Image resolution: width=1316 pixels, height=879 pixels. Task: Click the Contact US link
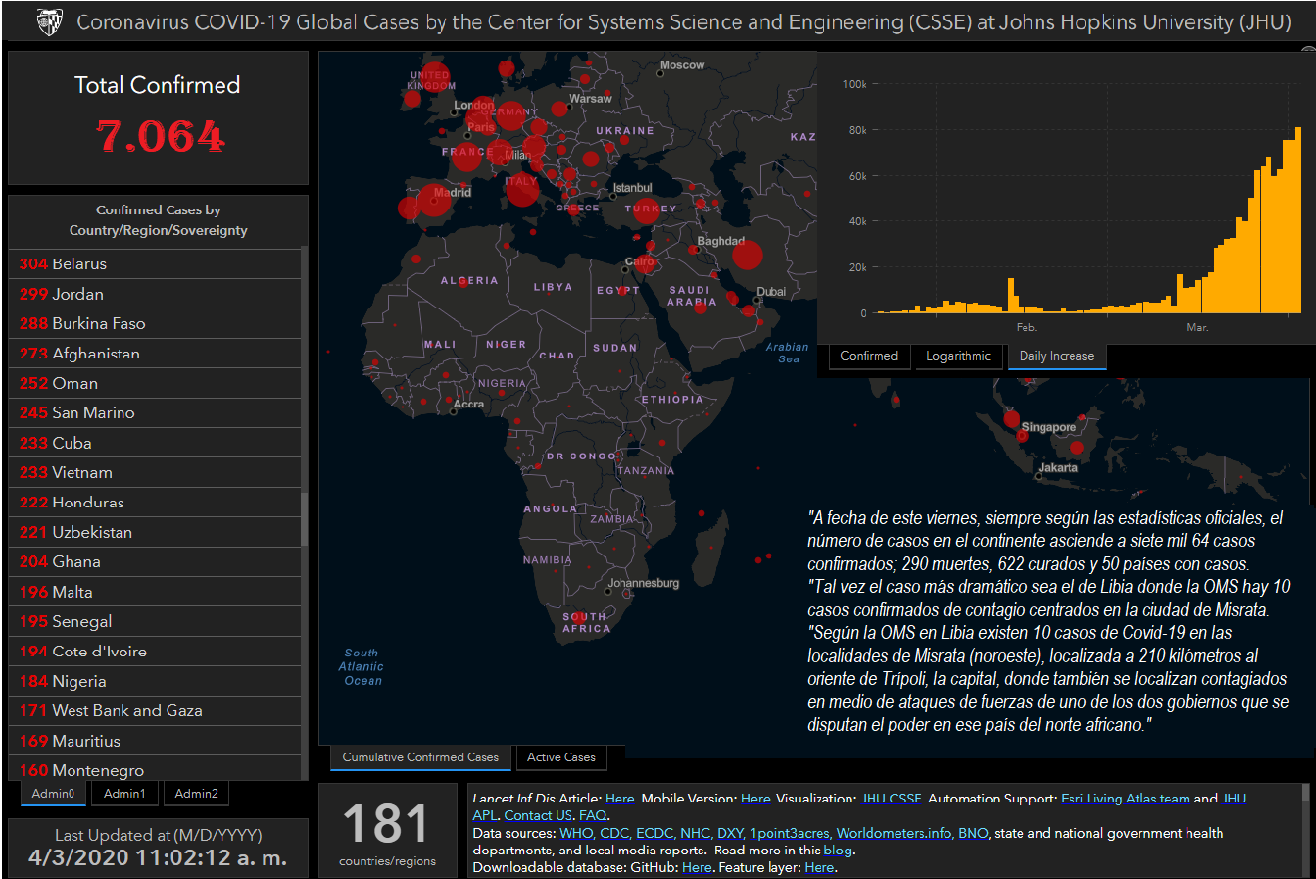538,816
